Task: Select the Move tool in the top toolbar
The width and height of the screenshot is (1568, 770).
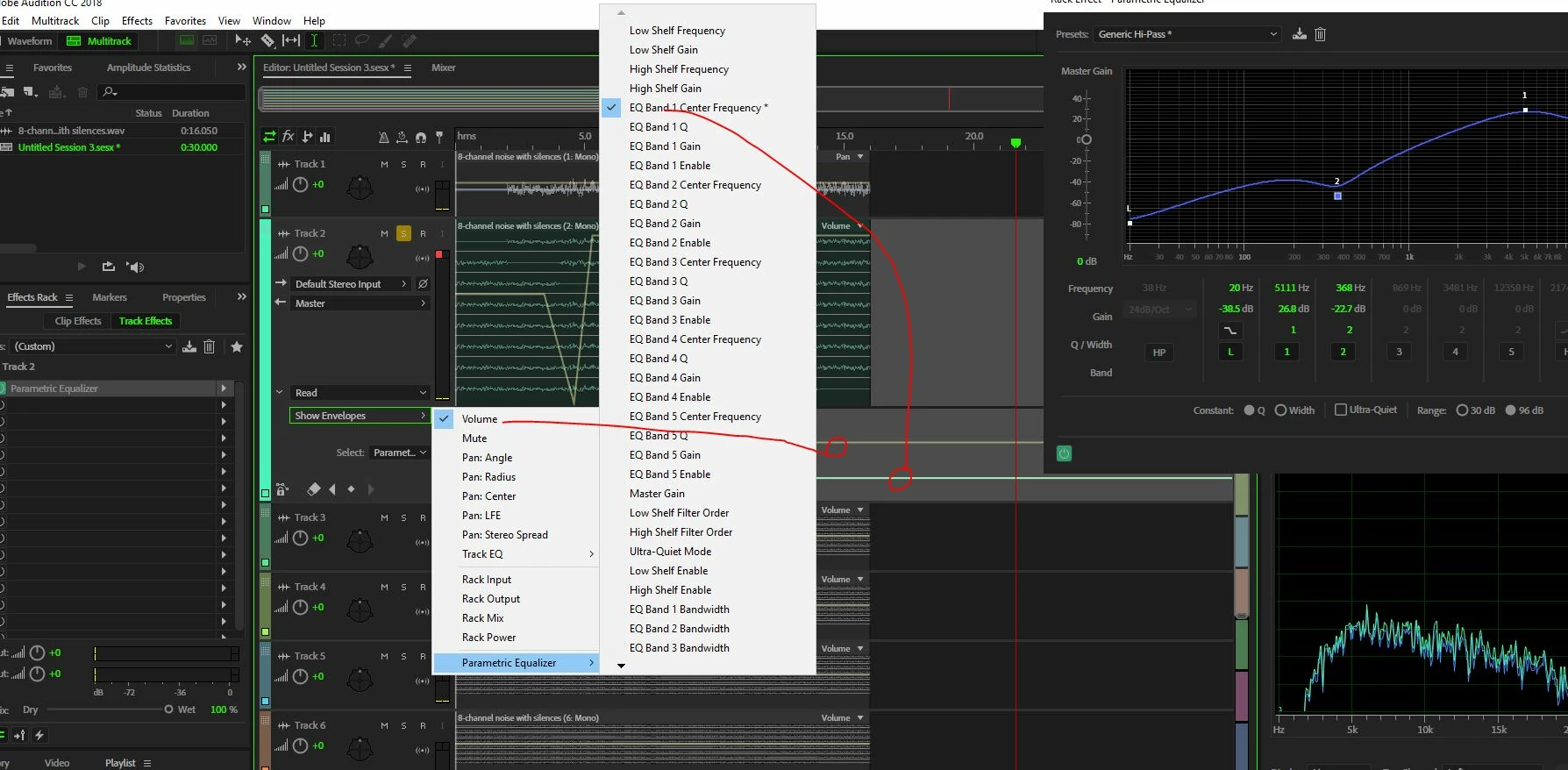Action: (243, 40)
